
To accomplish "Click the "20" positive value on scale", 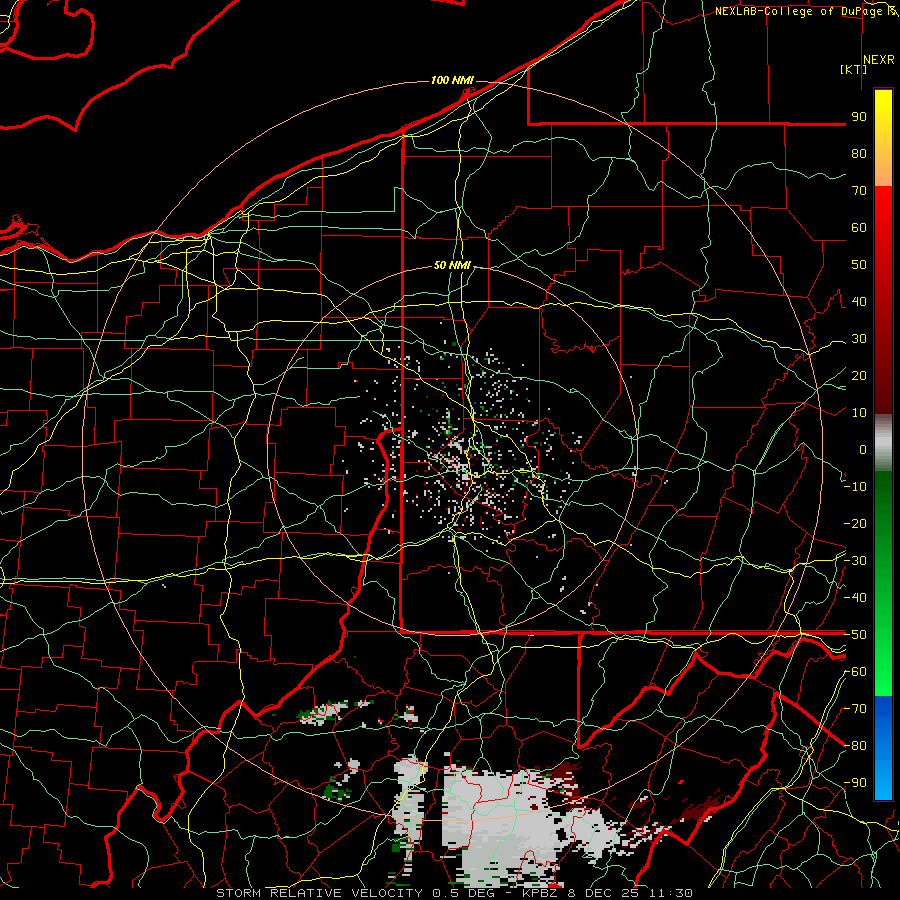I will [x=859, y=375].
